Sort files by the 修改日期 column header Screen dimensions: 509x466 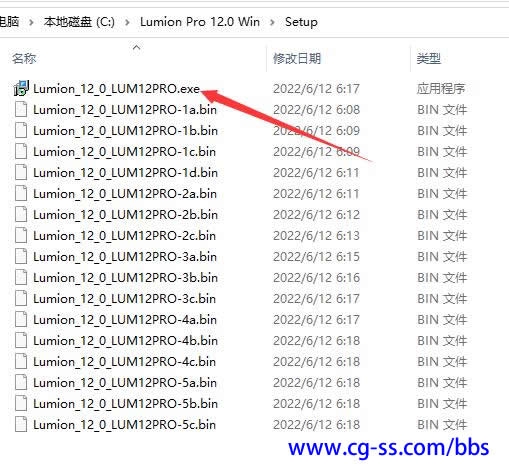click(297, 59)
